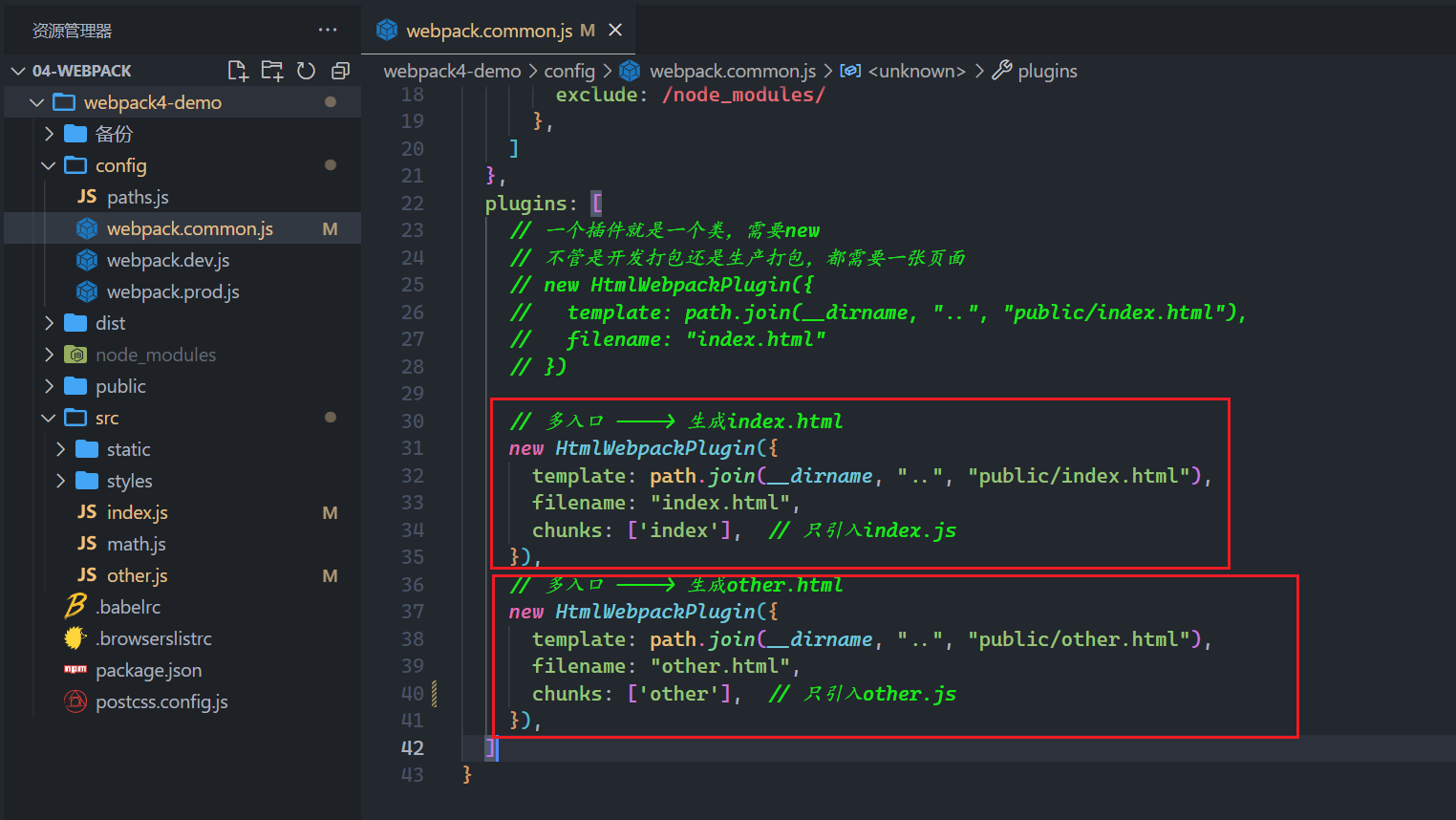Expand the static folder
This screenshot has width=1456, height=820.
click(x=60, y=449)
